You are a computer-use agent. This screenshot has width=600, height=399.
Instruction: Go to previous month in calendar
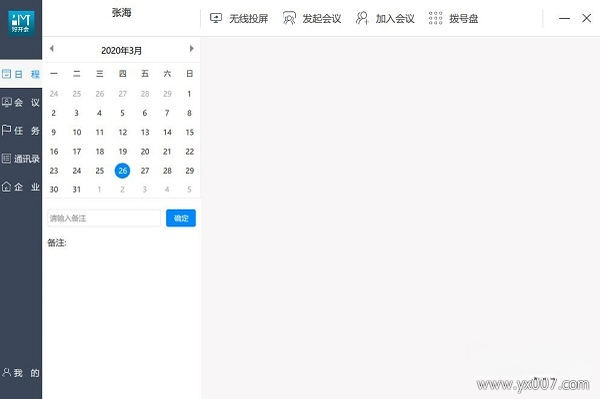point(52,48)
